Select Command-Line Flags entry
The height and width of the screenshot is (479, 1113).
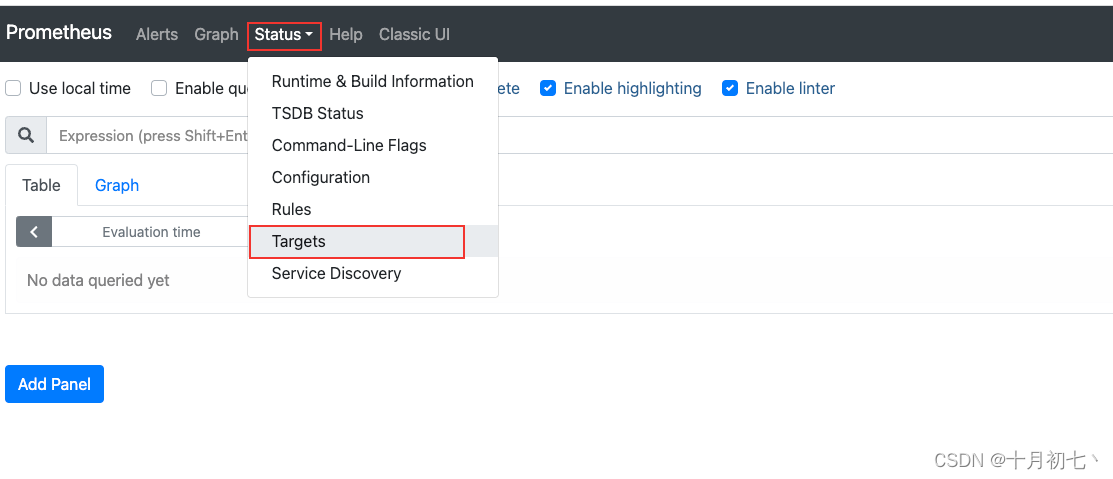373,145
